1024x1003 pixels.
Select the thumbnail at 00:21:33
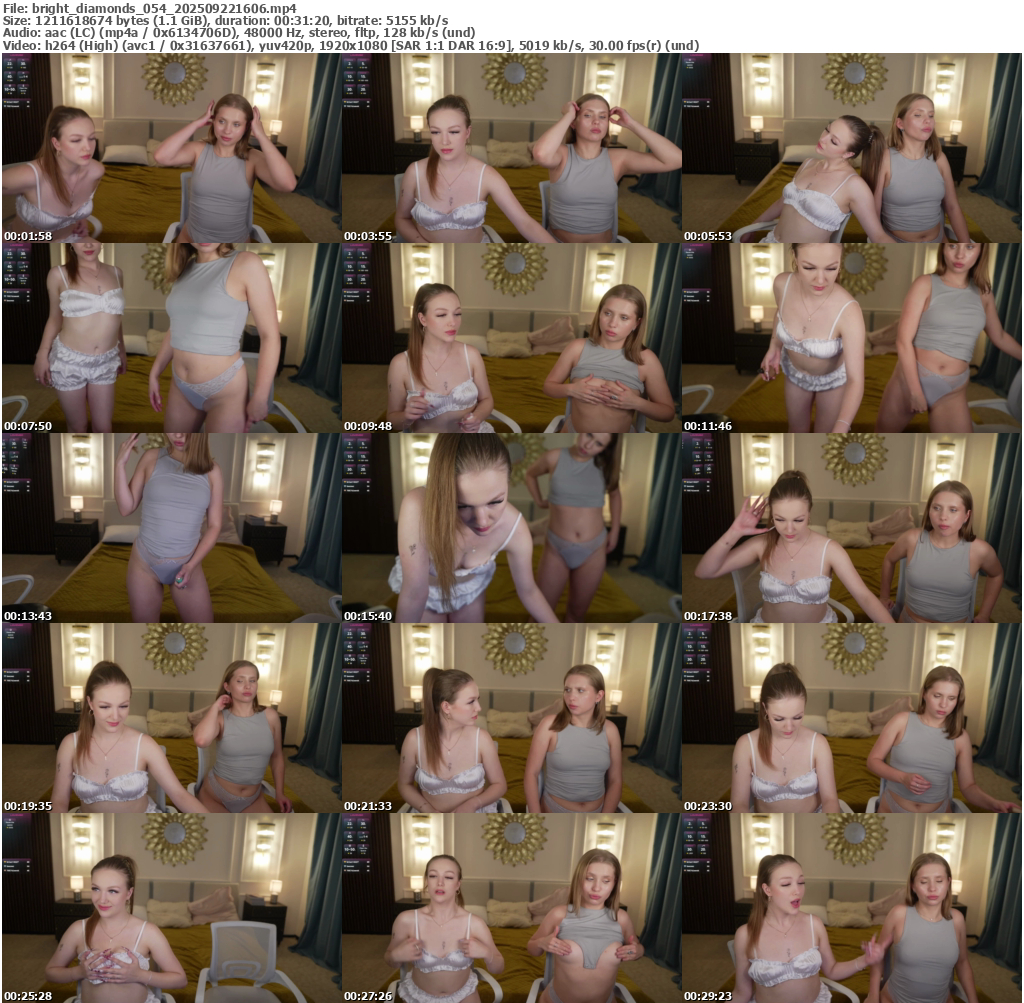point(511,718)
